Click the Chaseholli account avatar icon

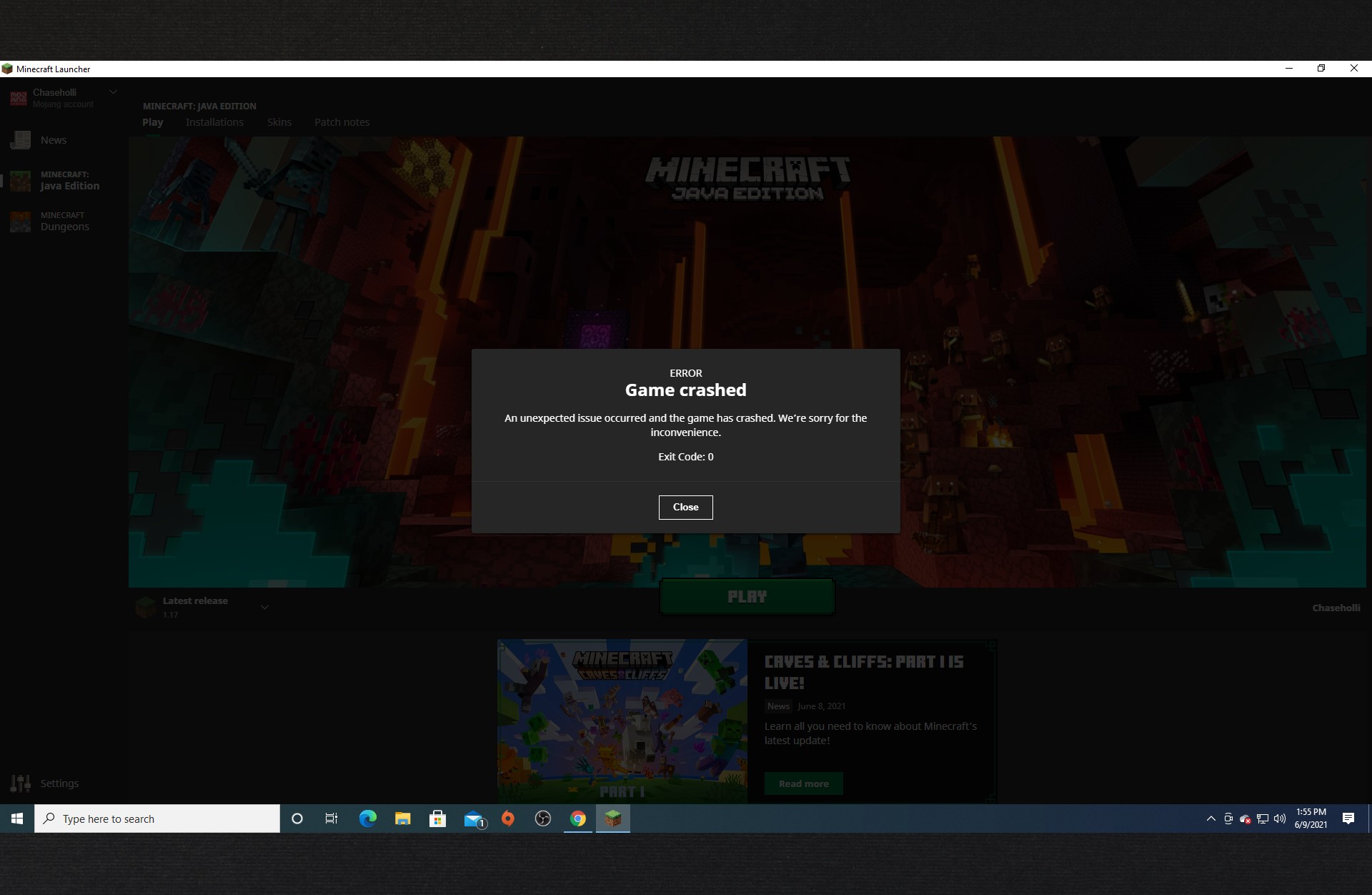(19, 98)
